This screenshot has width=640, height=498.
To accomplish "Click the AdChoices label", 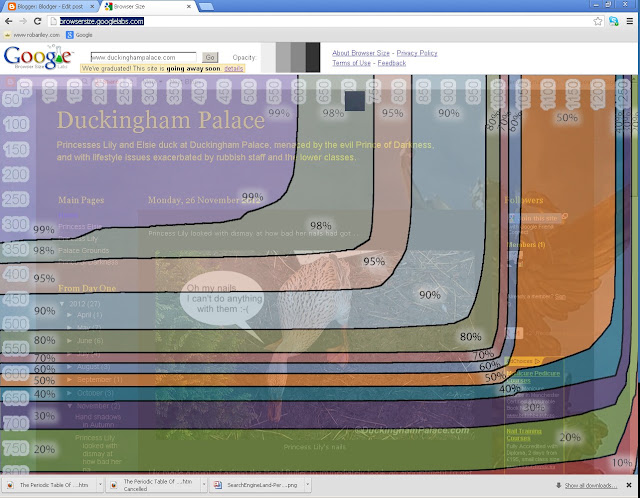I will point(524,361).
